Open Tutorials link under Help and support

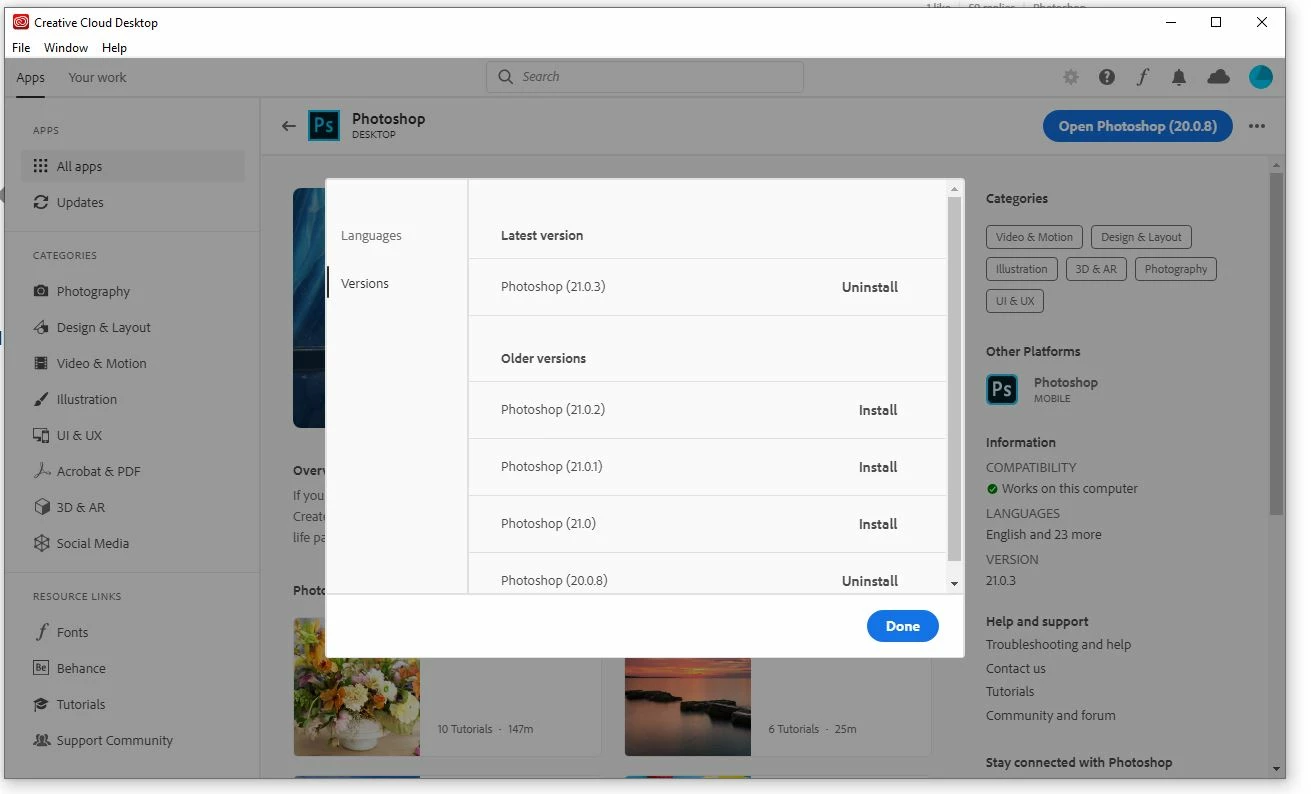[1010, 692]
